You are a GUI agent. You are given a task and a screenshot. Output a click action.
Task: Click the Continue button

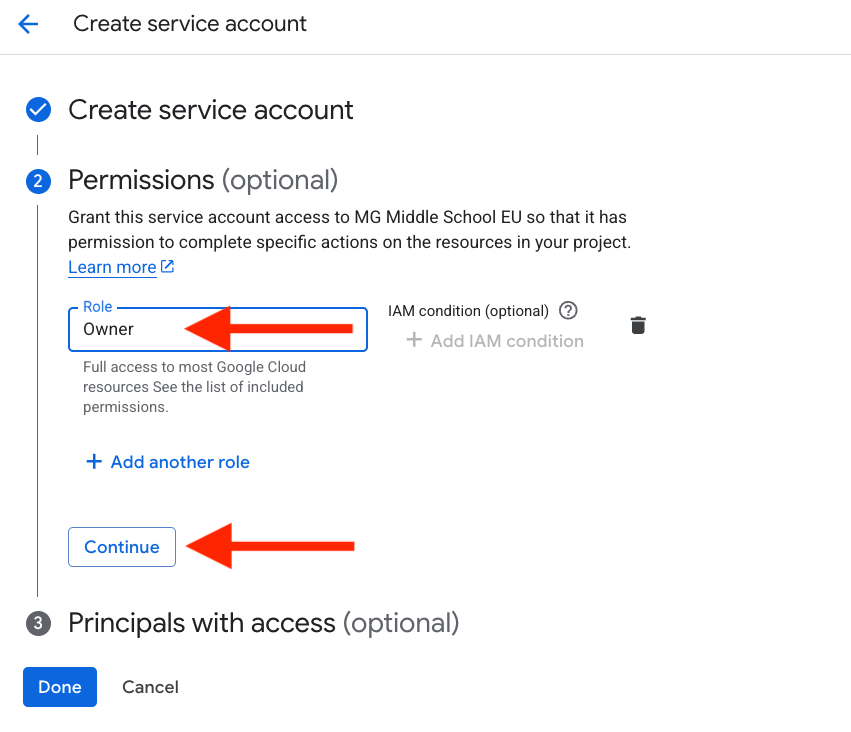122,547
